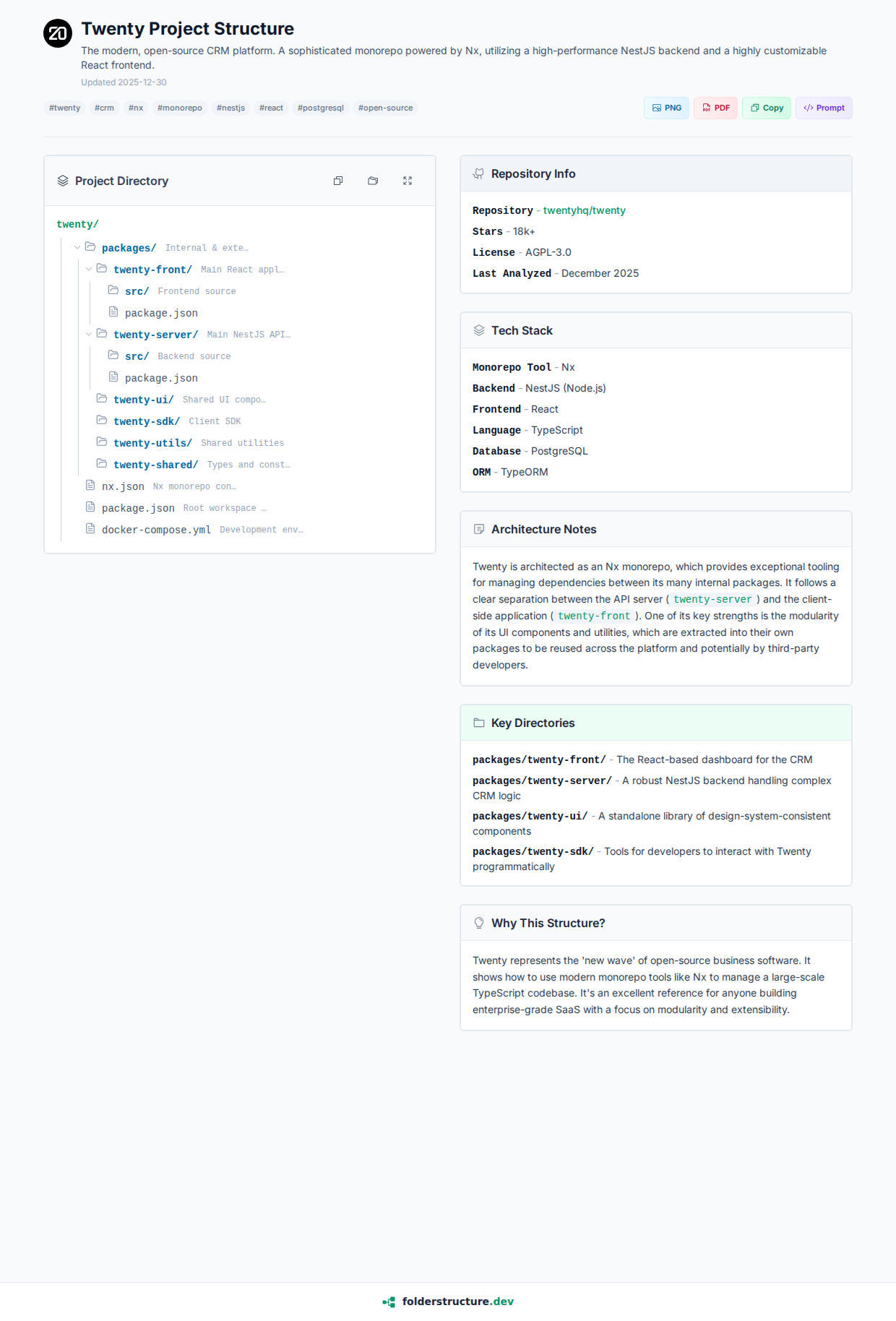Select twenty-shared/ folder in tree
Viewport: 896px width, 1321px height.
(x=155, y=465)
